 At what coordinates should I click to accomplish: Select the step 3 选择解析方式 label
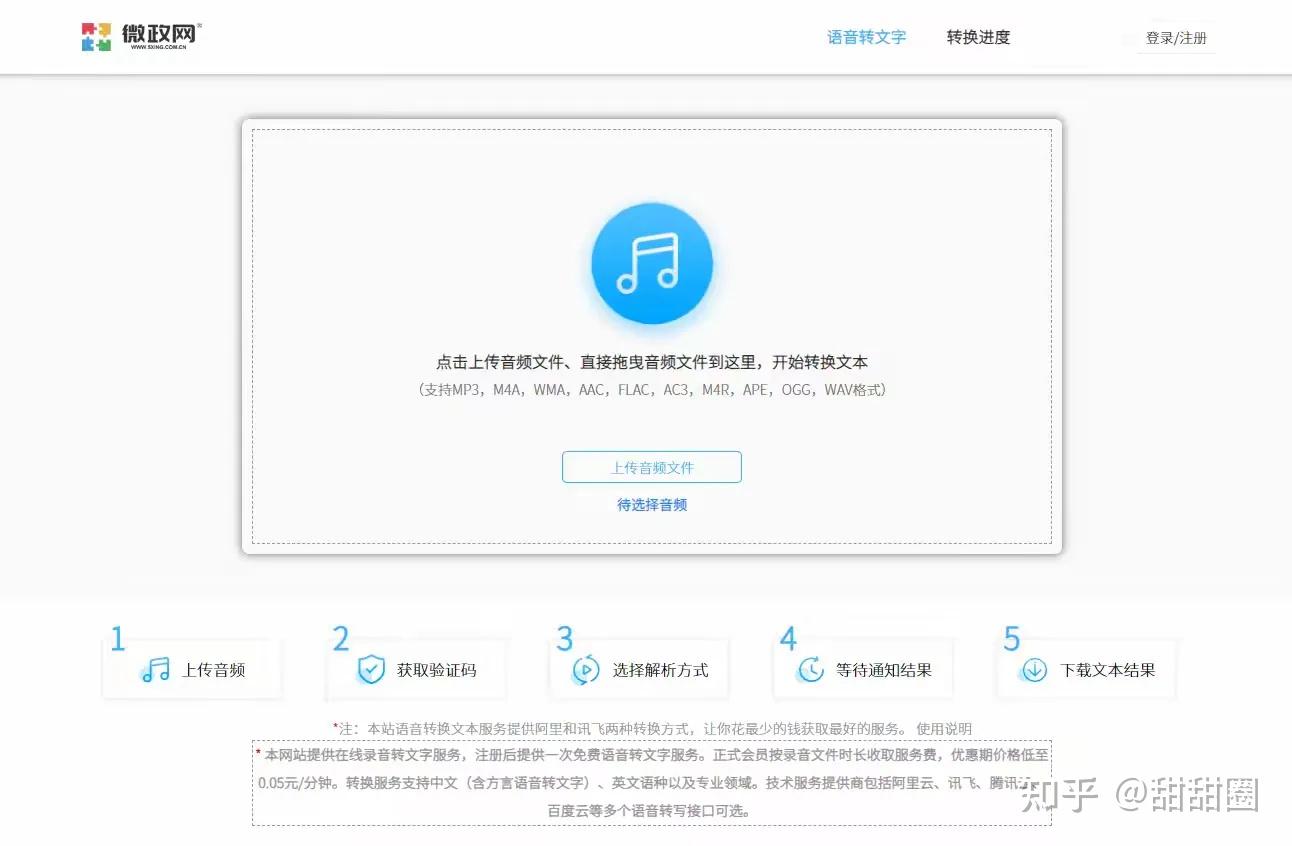[660, 670]
